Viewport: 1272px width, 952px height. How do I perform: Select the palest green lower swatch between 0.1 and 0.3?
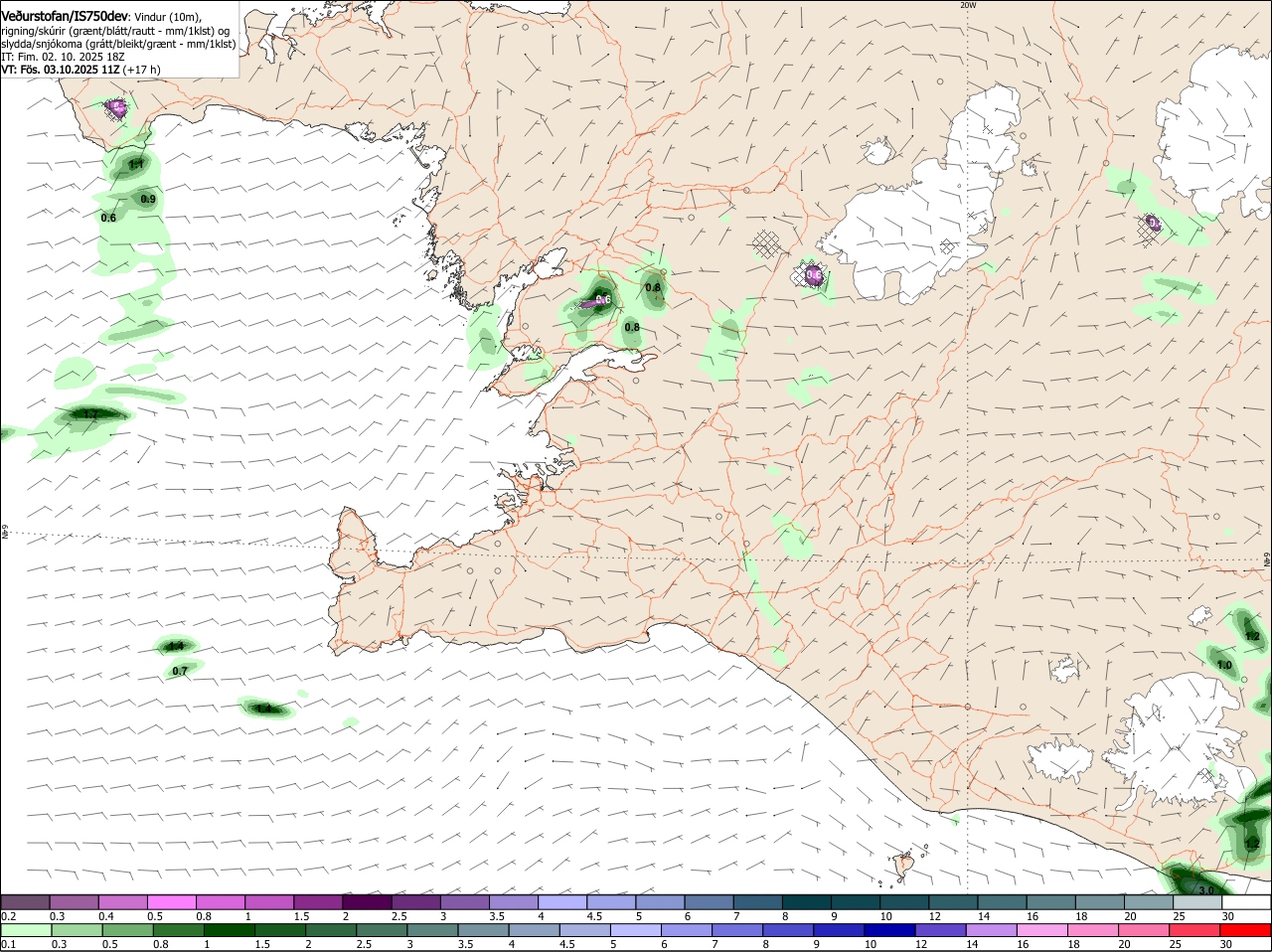coord(26,930)
